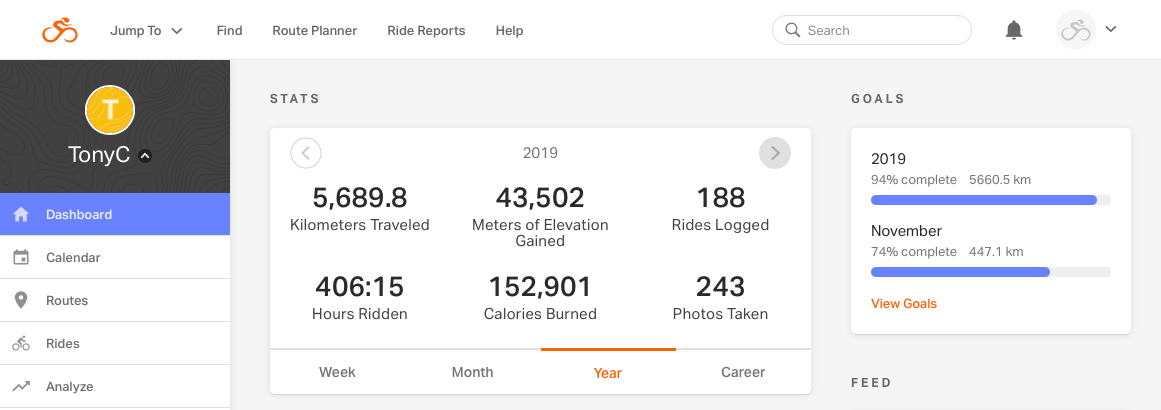1161x410 pixels.
Task: Open the Route Planner page
Action: point(314,30)
